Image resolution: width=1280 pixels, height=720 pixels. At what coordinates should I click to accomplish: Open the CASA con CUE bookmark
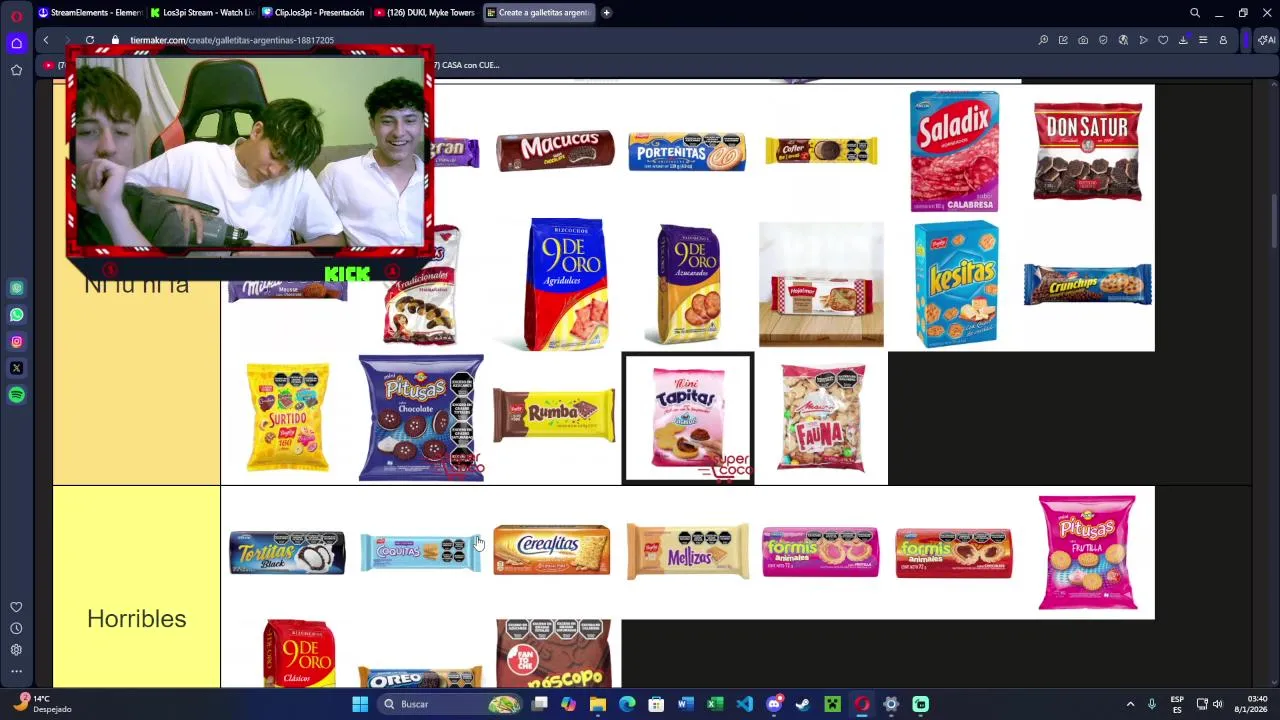(465, 65)
